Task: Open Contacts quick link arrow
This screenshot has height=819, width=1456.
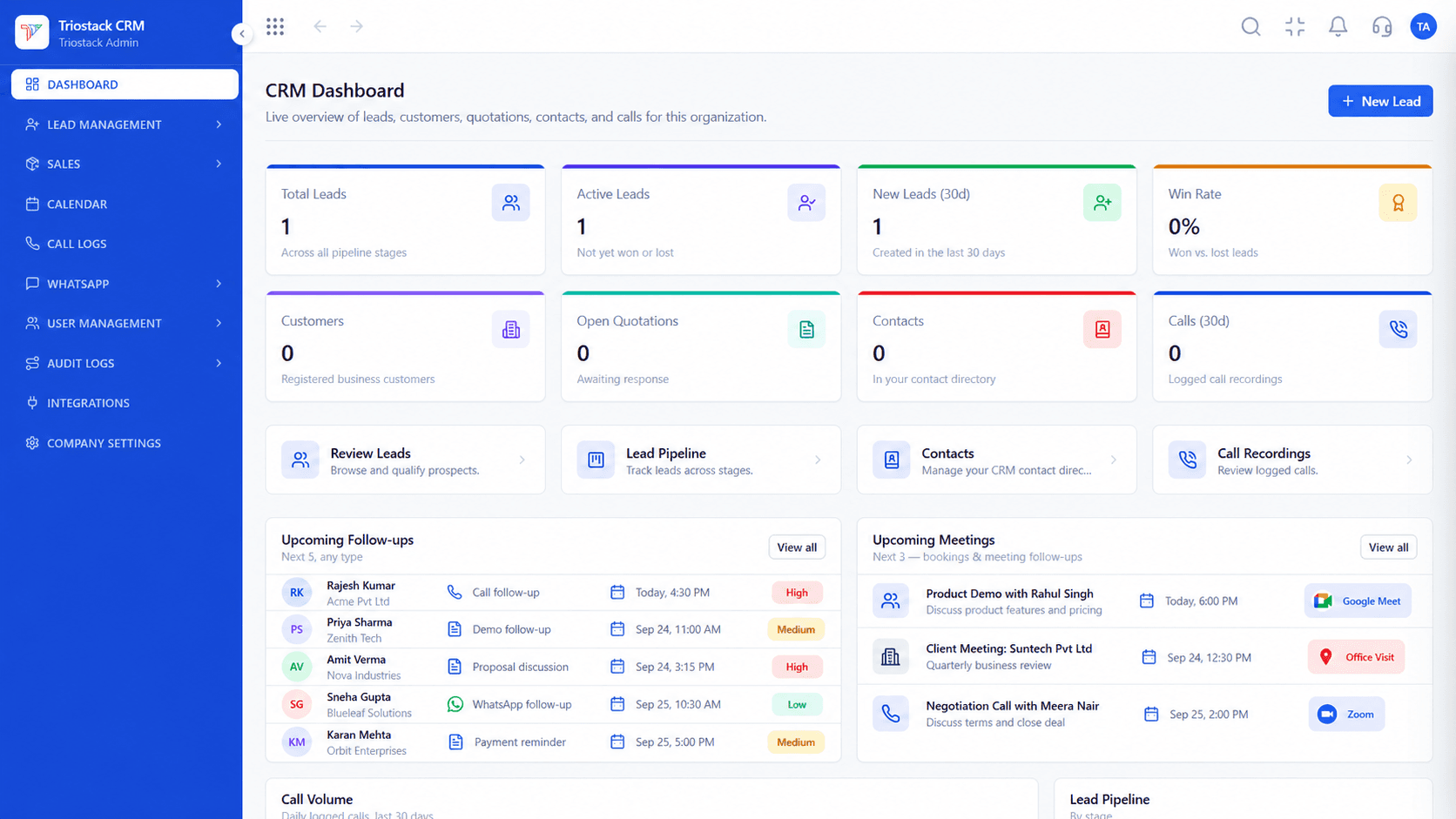Action: click(1114, 460)
